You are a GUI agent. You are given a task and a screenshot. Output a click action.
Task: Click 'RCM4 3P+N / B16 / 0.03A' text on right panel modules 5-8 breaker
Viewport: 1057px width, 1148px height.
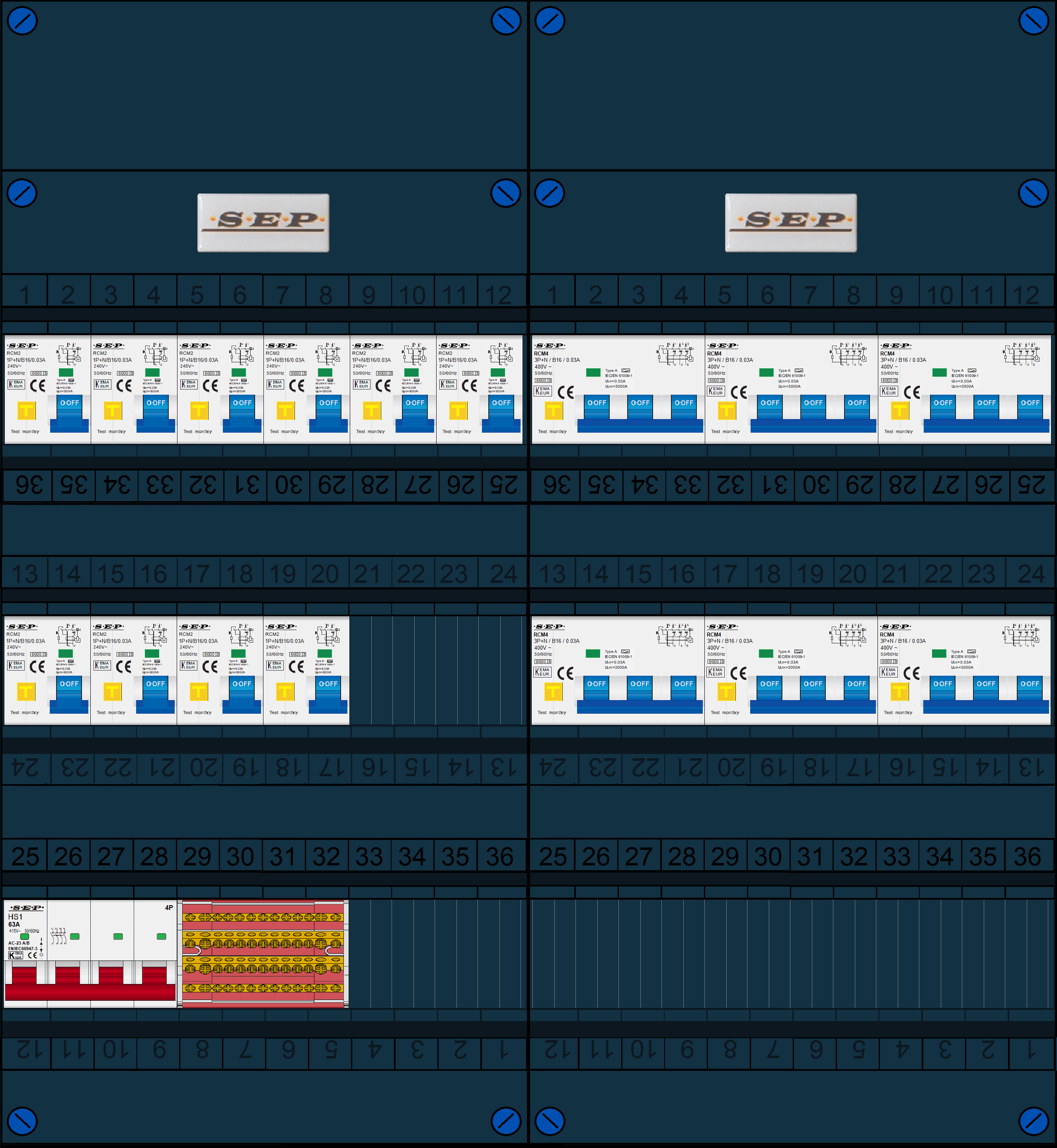click(x=730, y=356)
